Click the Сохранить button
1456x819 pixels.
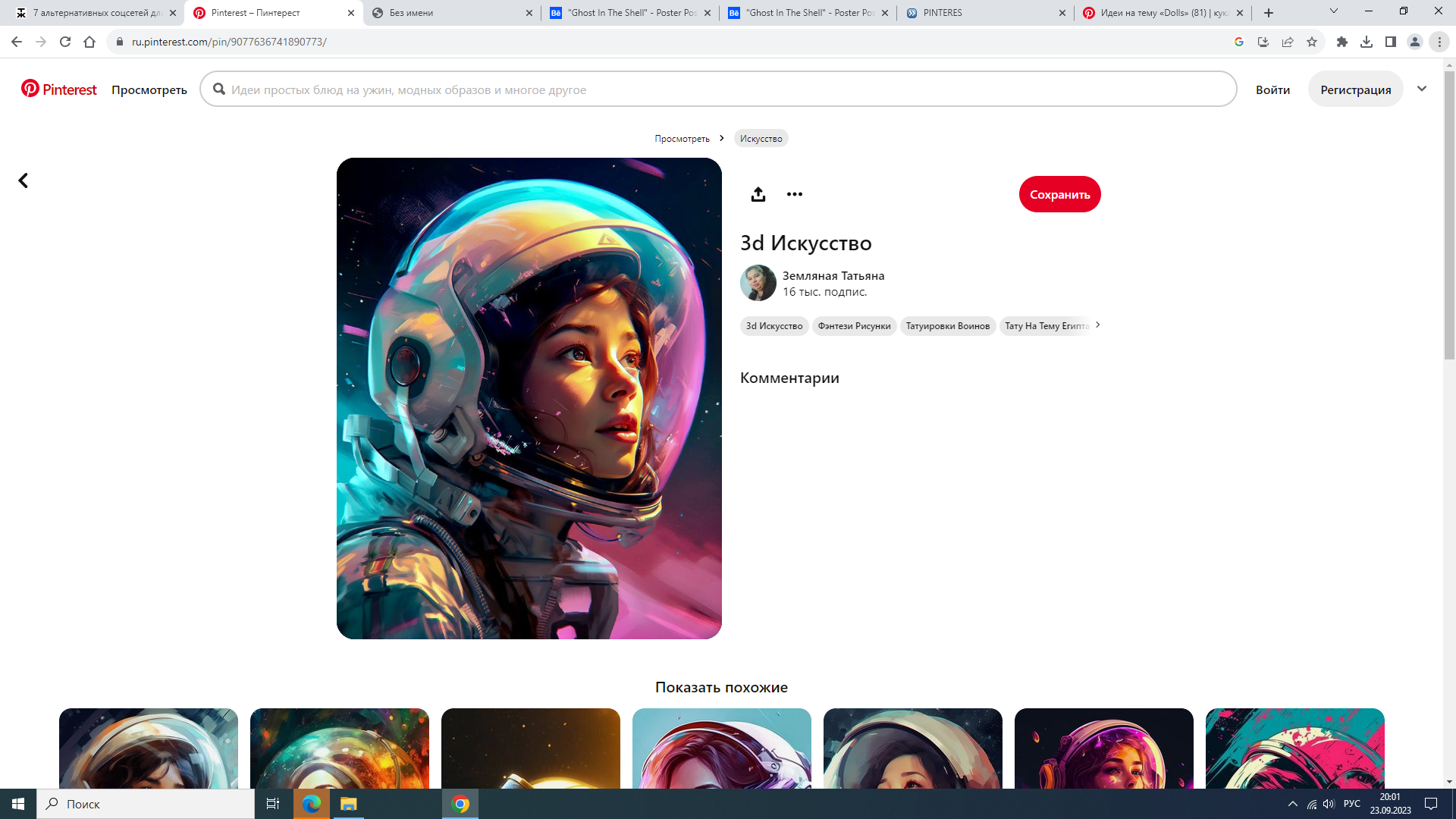pyautogui.click(x=1059, y=194)
